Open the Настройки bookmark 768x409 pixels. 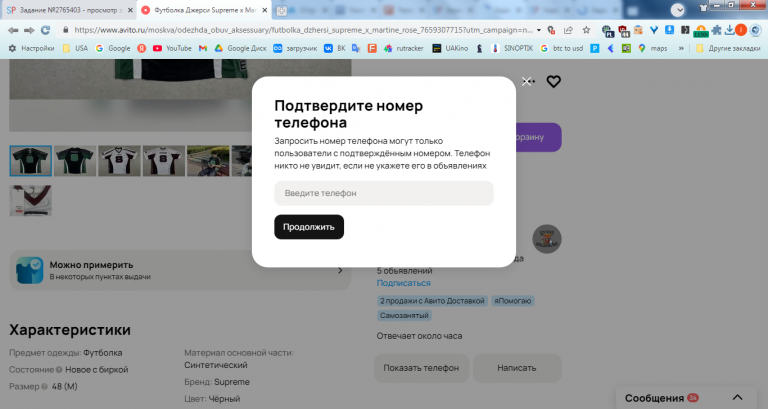tap(31, 48)
